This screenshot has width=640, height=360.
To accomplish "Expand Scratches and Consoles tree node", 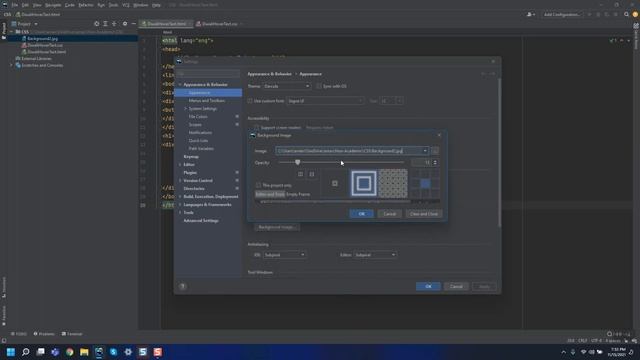I will [x=11, y=65].
